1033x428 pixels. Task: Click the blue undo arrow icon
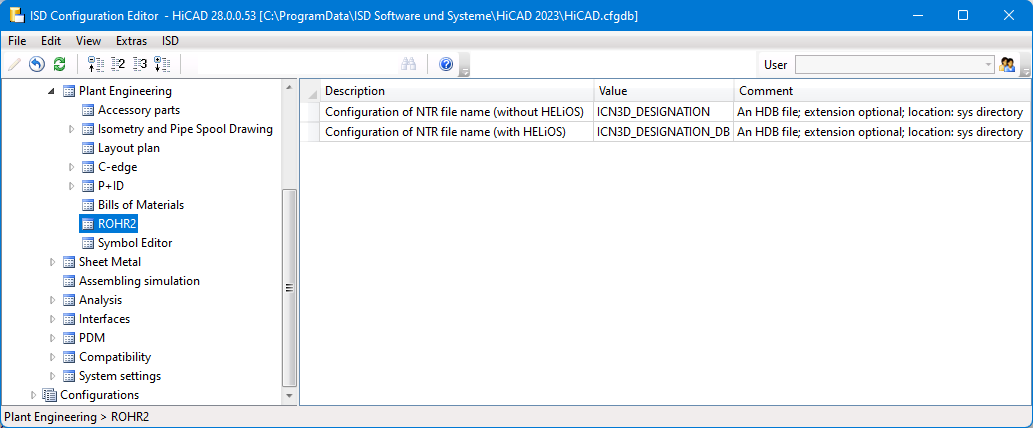(x=37, y=65)
